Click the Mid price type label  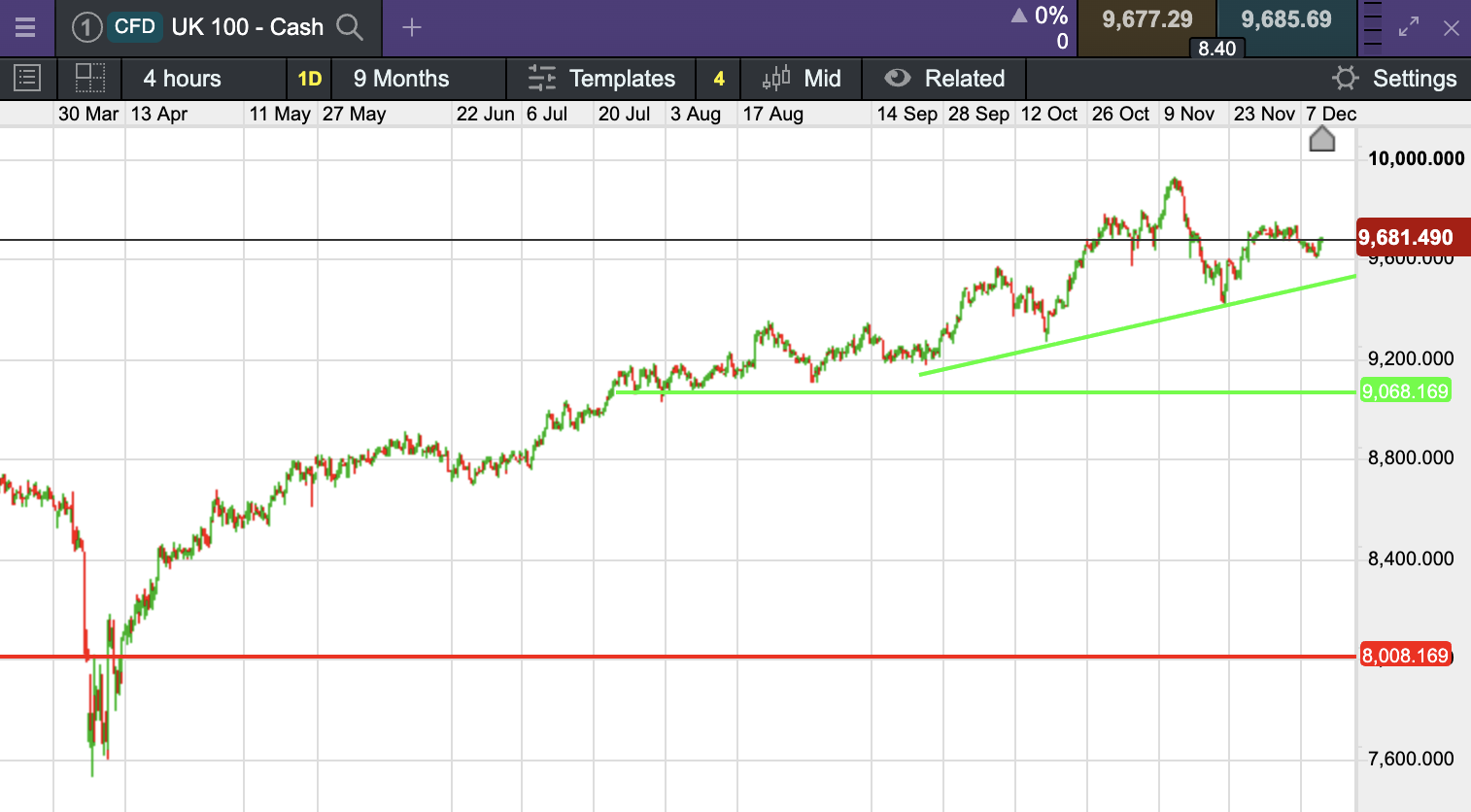point(822,79)
